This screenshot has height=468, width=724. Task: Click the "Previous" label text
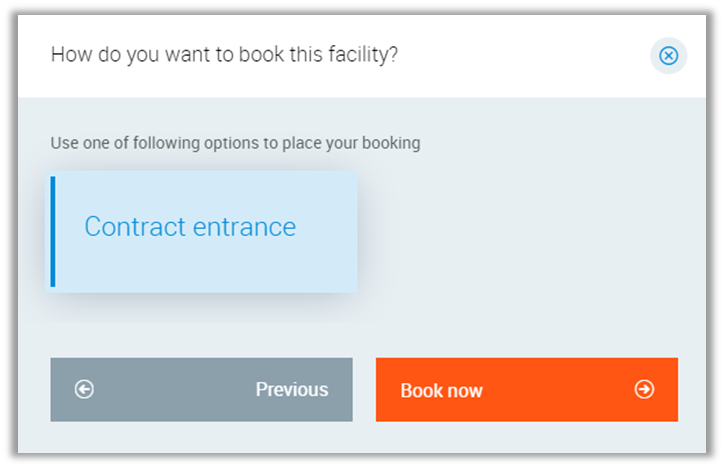coord(291,389)
